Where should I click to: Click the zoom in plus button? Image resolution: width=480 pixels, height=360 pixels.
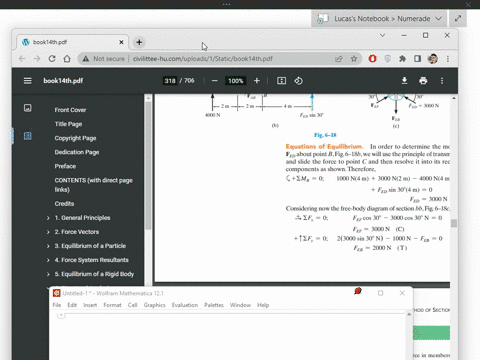257,81
